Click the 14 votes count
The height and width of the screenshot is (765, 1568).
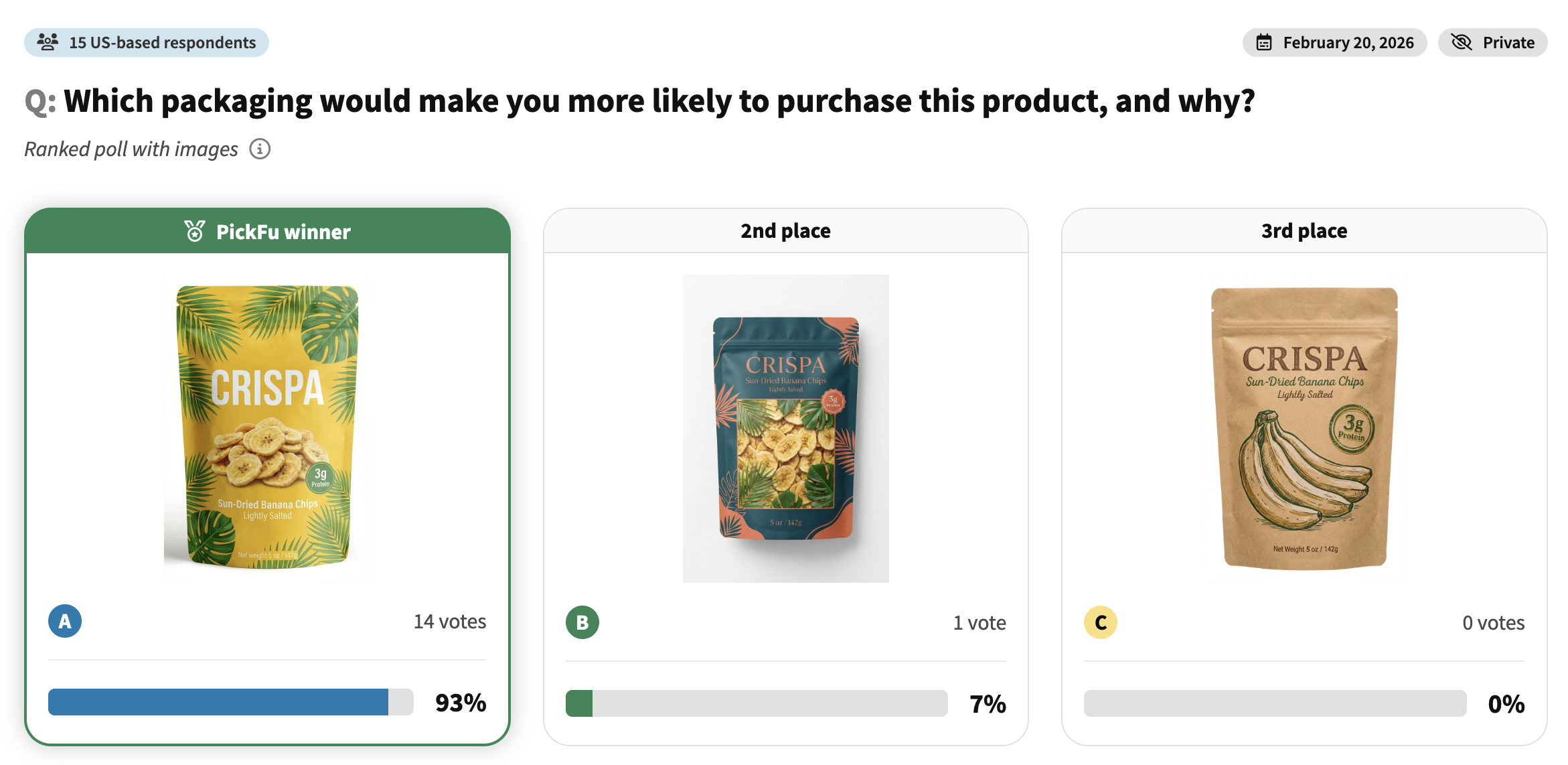pyautogui.click(x=450, y=622)
